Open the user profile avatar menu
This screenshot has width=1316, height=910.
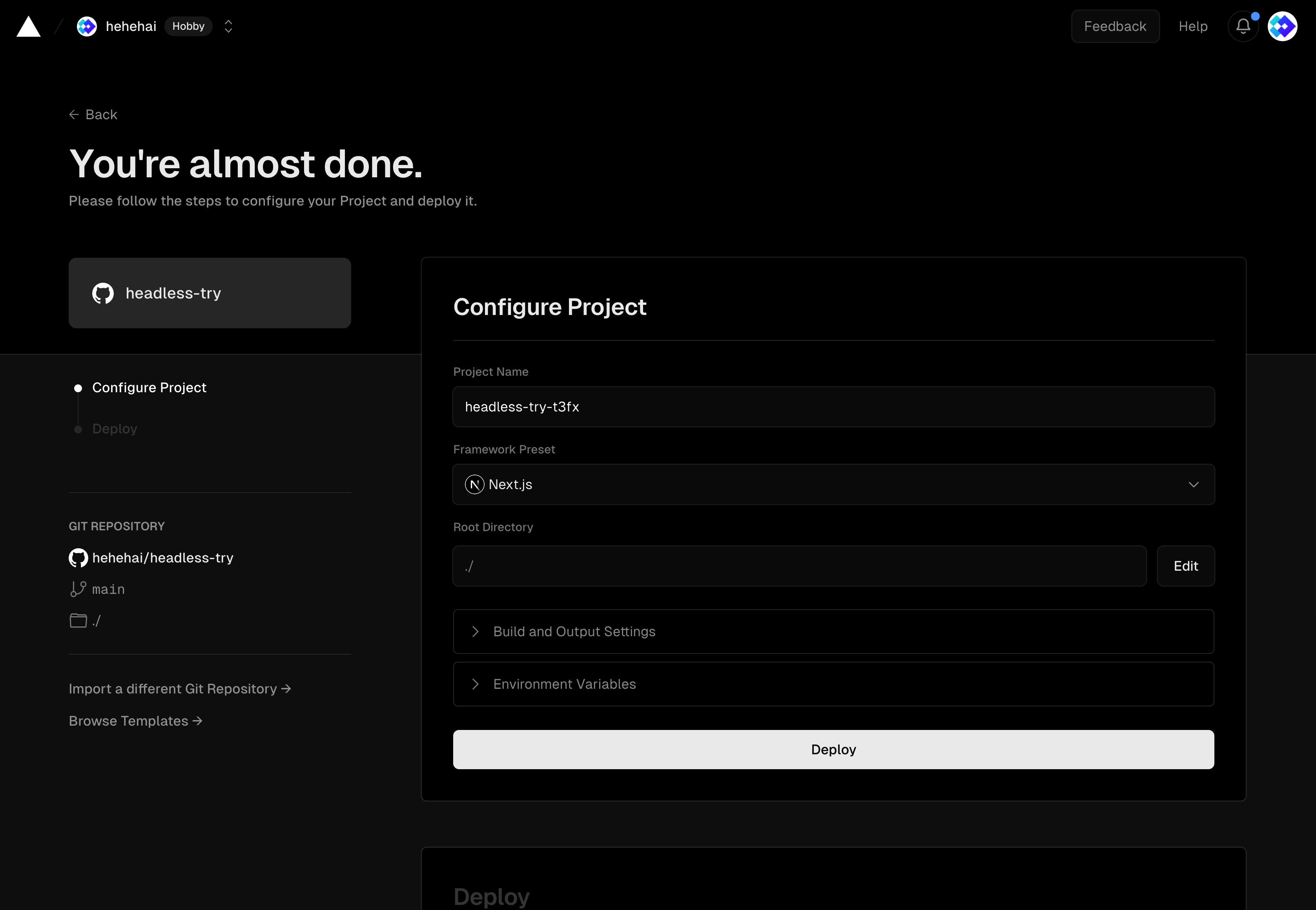pos(1282,26)
